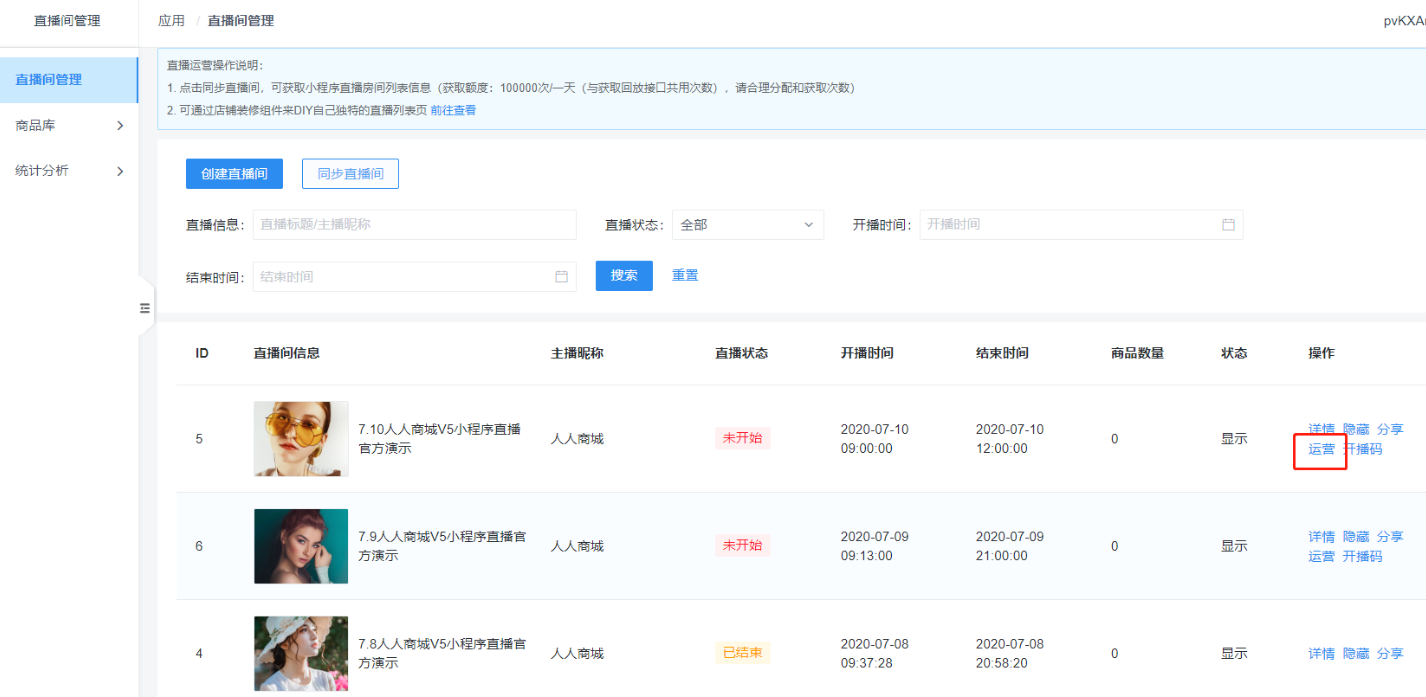Click 分享 for room ID 4
The image size is (1426, 697).
click(x=1390, y=654)
